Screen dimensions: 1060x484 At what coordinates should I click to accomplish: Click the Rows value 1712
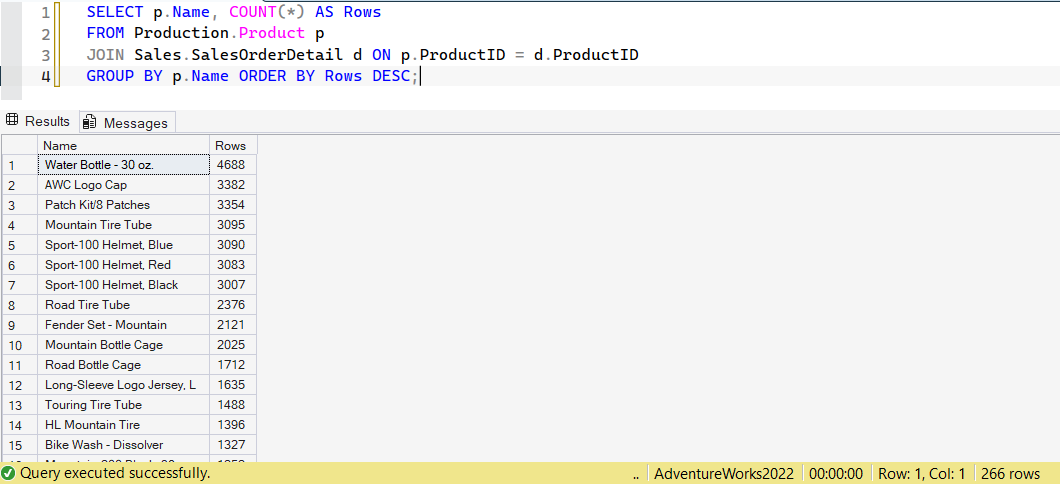[233, 365]
